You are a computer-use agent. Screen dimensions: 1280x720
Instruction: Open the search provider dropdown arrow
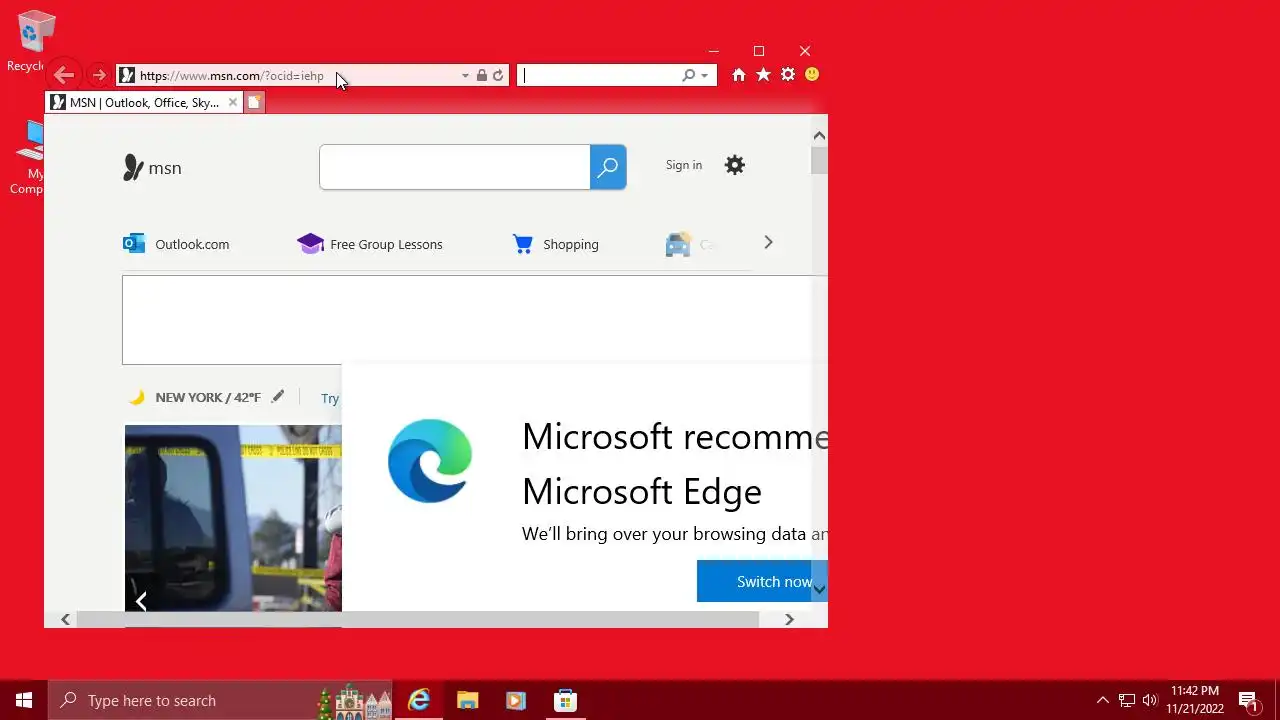(x=705, y=75)
